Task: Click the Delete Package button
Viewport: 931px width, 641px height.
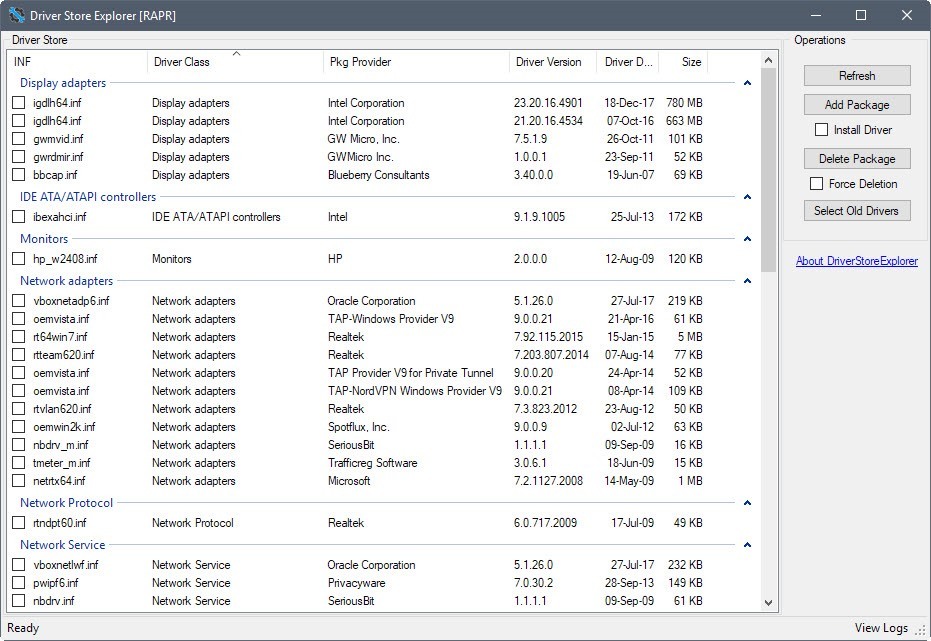Action: tap(856, 158)
